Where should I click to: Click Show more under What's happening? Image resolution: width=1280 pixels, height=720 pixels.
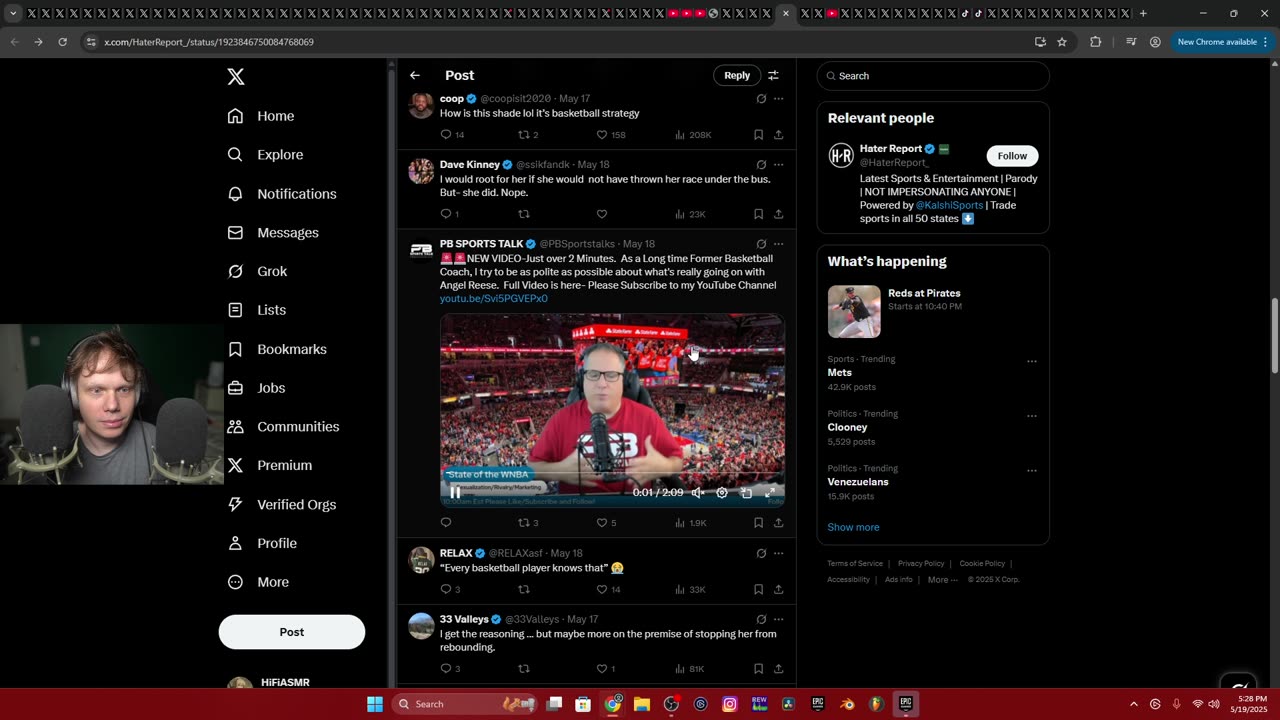[853, 527]
